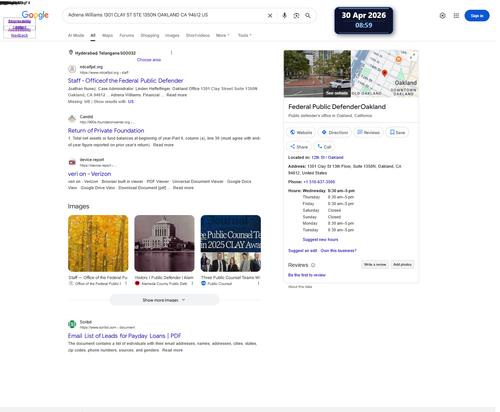This screenshot has width=500, height=412.
Task: Click About this data link
Action: tap(300, 287)
